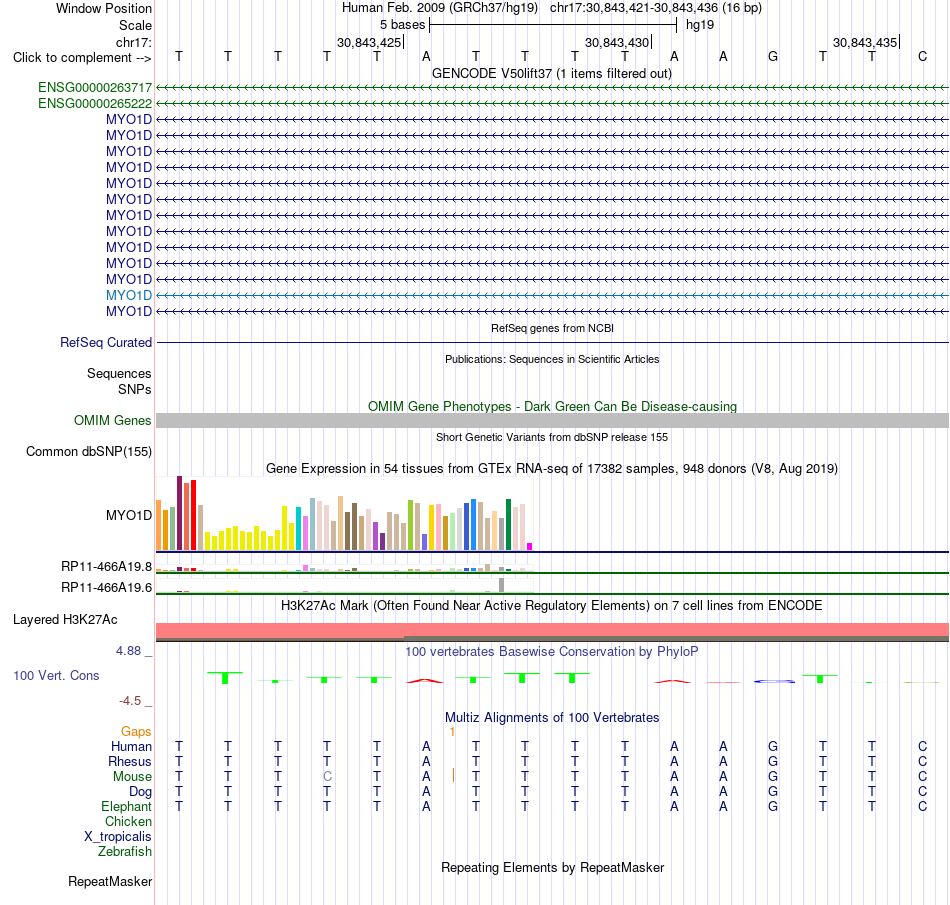
Task: Open Multiz Alignments of 100 Vertebrates title
Action: pyautogui.click(x=552, y=718)
